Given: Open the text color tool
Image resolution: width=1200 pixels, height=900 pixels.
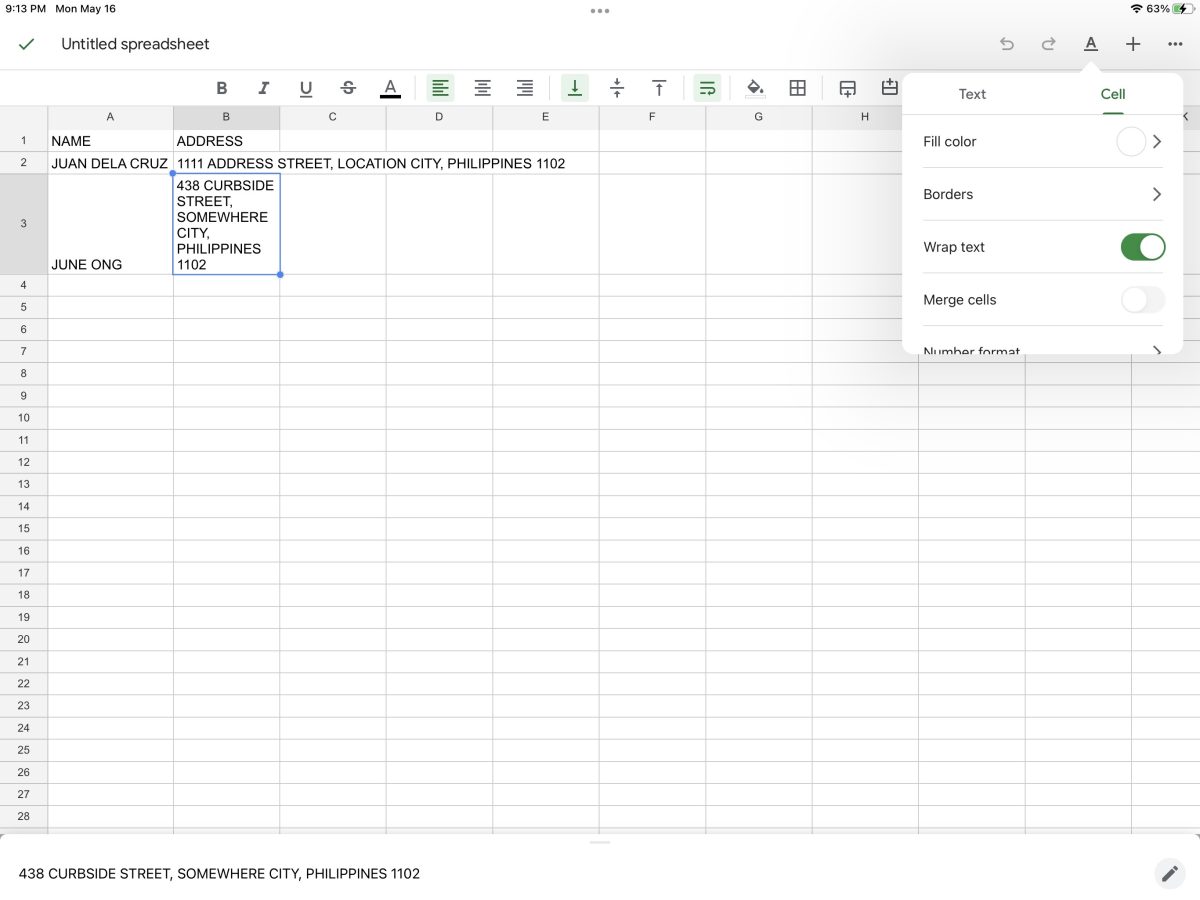Looking at the screenshot, I should point(390,88).
